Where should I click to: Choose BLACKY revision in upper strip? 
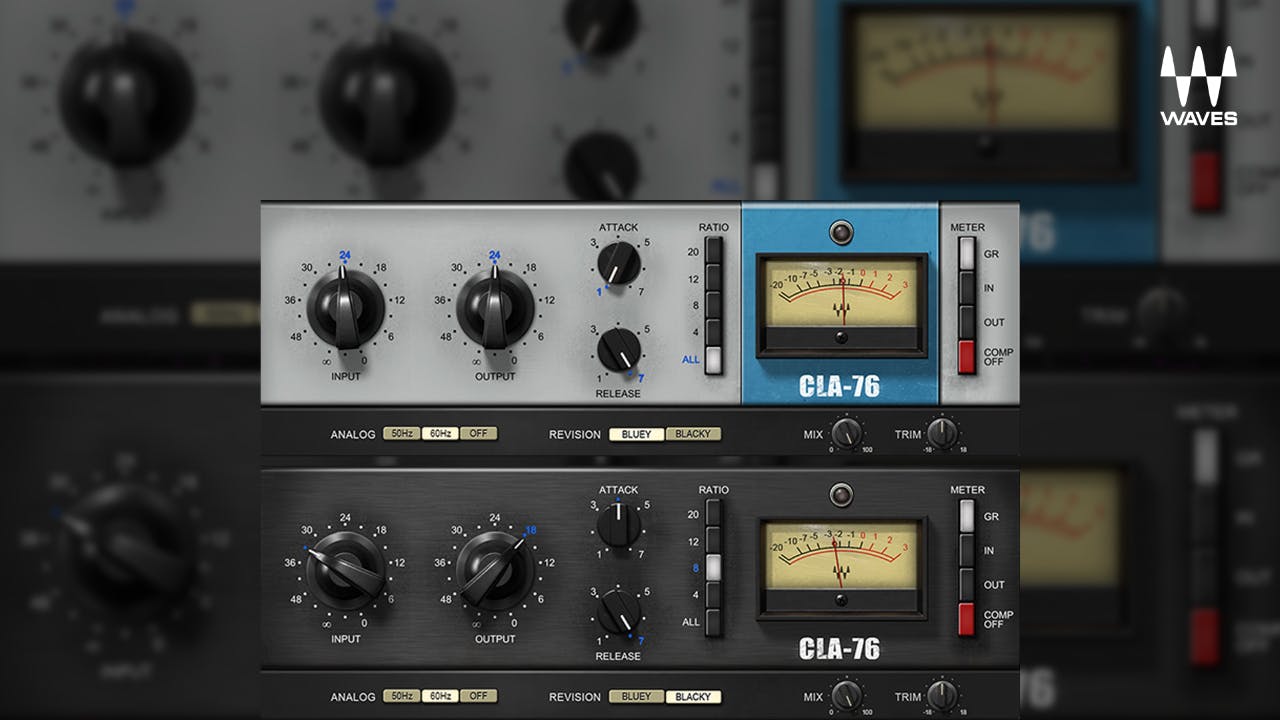693,434
